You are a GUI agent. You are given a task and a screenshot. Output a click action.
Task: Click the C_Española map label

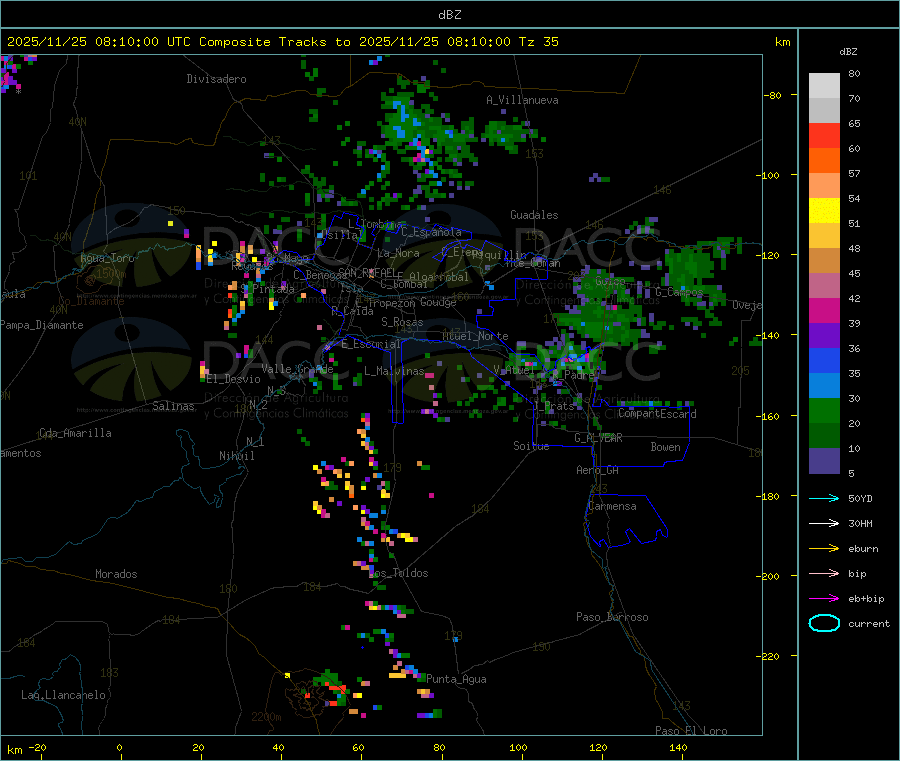coord(431,232)
